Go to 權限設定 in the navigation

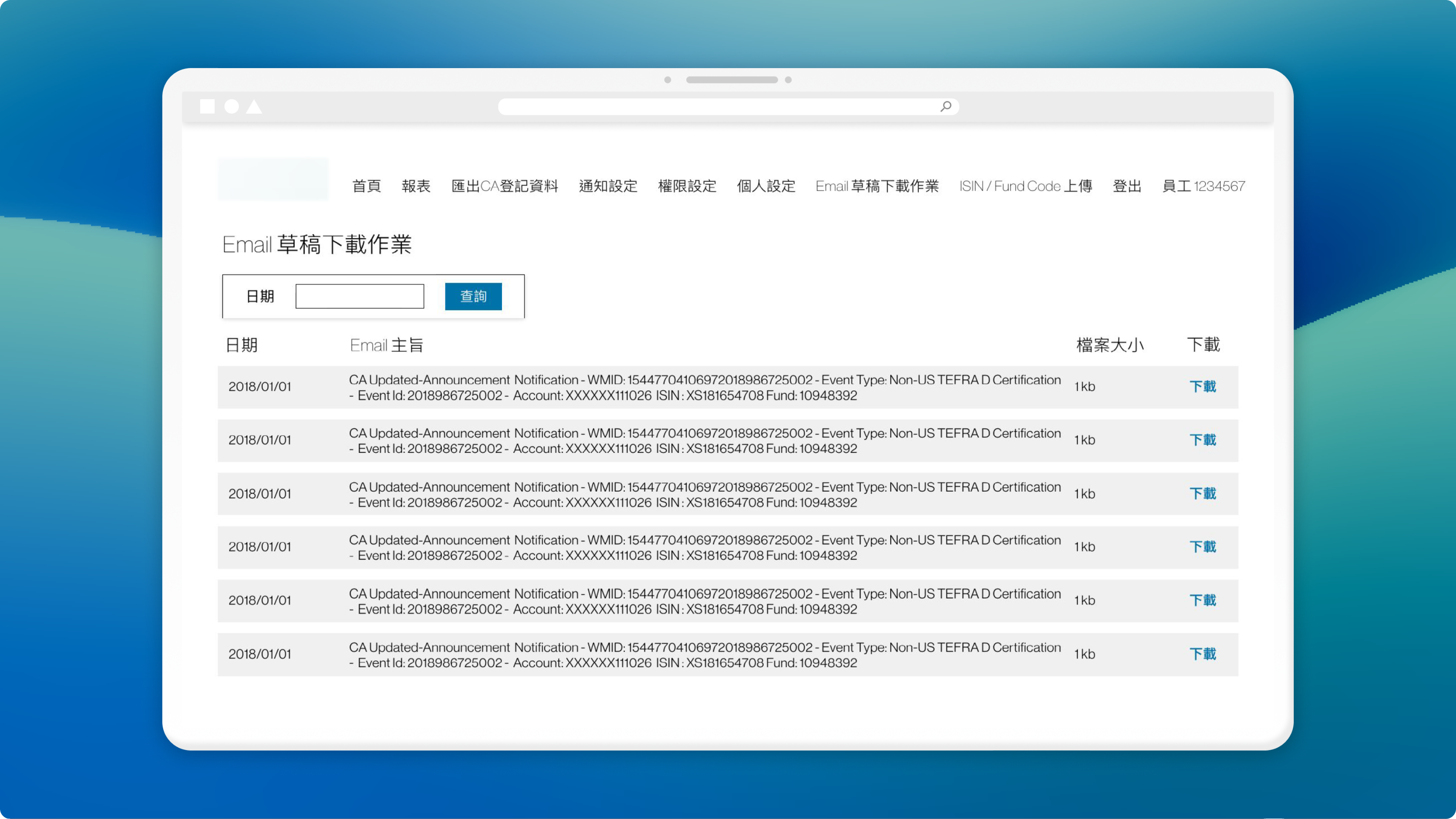(687, 186)
